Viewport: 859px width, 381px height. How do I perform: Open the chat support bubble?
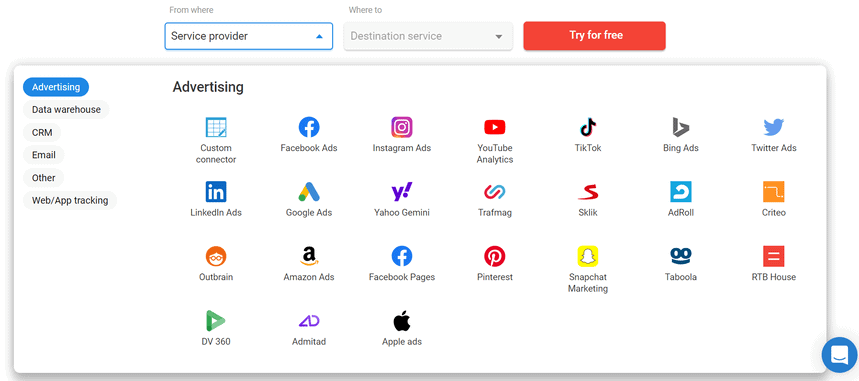pyautogui.click(x=839, y=355)
